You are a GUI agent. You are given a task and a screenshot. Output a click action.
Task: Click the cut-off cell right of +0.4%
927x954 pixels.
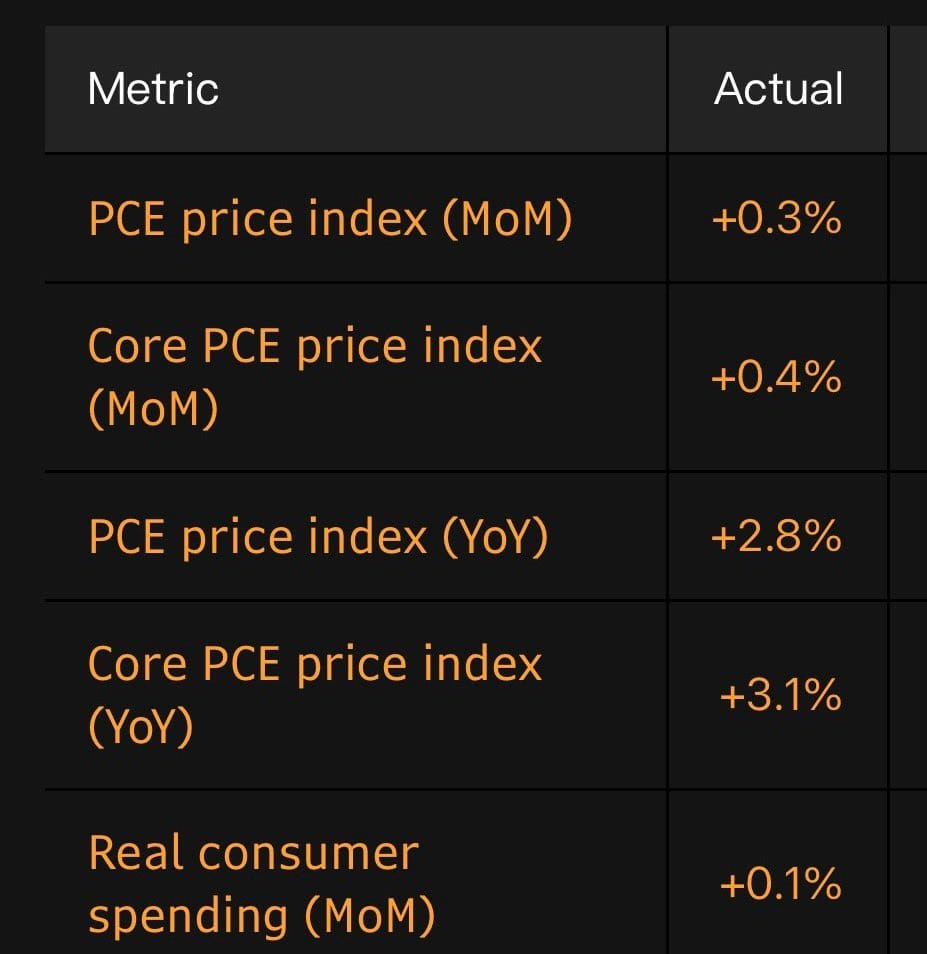(909, 378)
